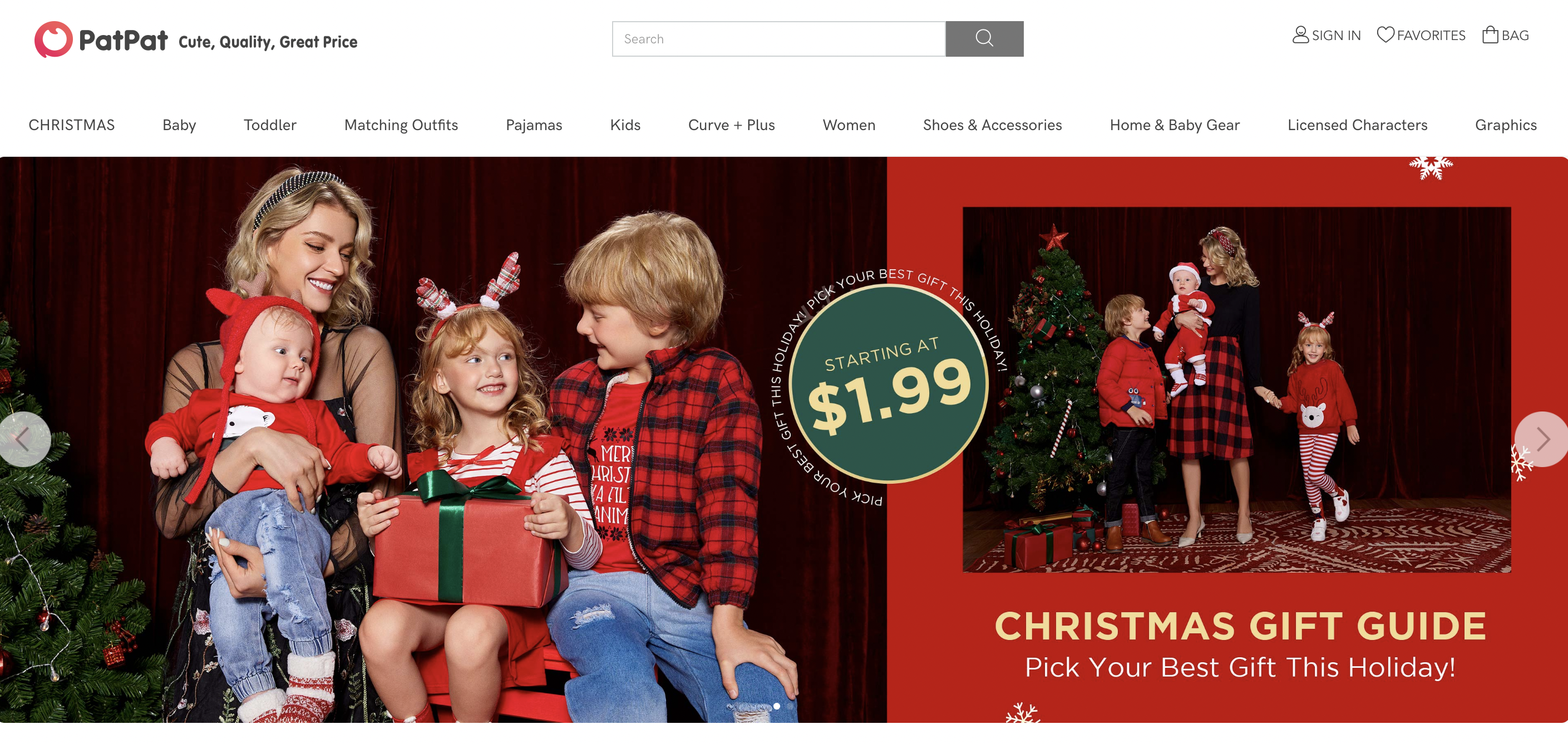Open the shopping bag icon
Image resolution: width=1568 pixels, height=744 pixels.
pyautogui.click(x=1490, y=34)
